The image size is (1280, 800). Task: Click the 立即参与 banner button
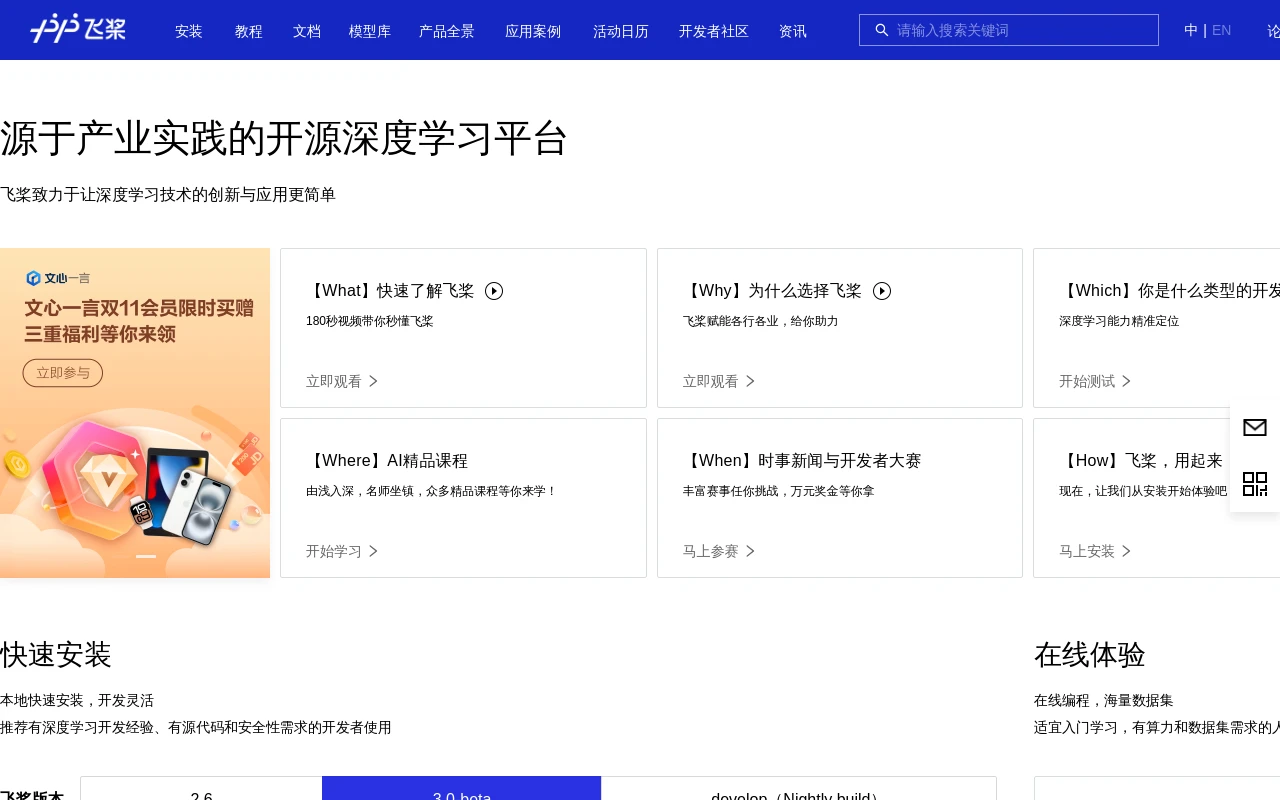pyautogui.click(x=63, y=373)
